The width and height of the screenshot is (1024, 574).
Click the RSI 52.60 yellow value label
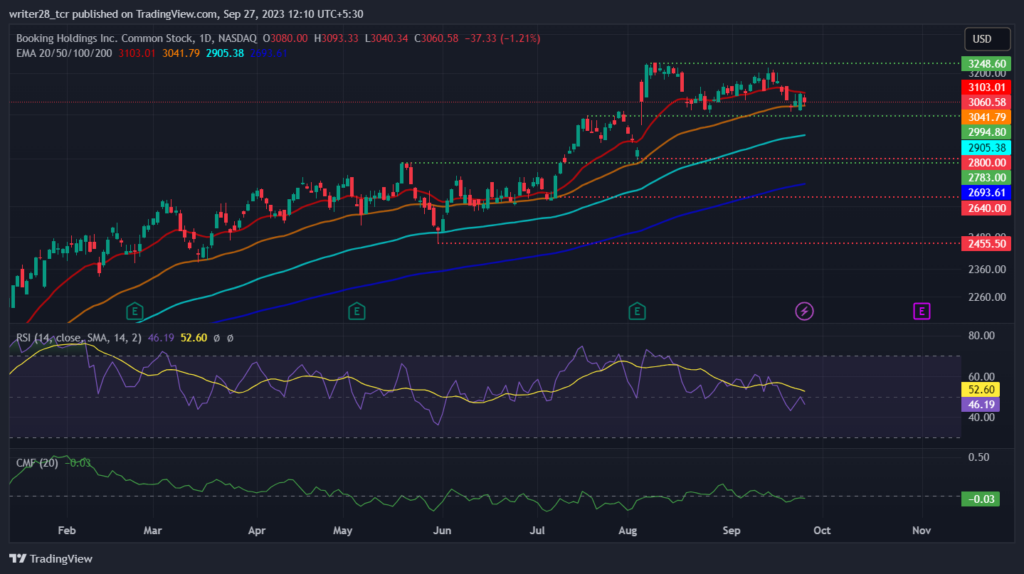pyautogui.click(x=980, y=390)
